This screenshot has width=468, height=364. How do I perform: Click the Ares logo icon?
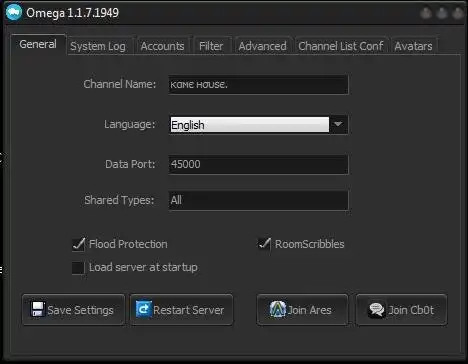tap(278, 309)
